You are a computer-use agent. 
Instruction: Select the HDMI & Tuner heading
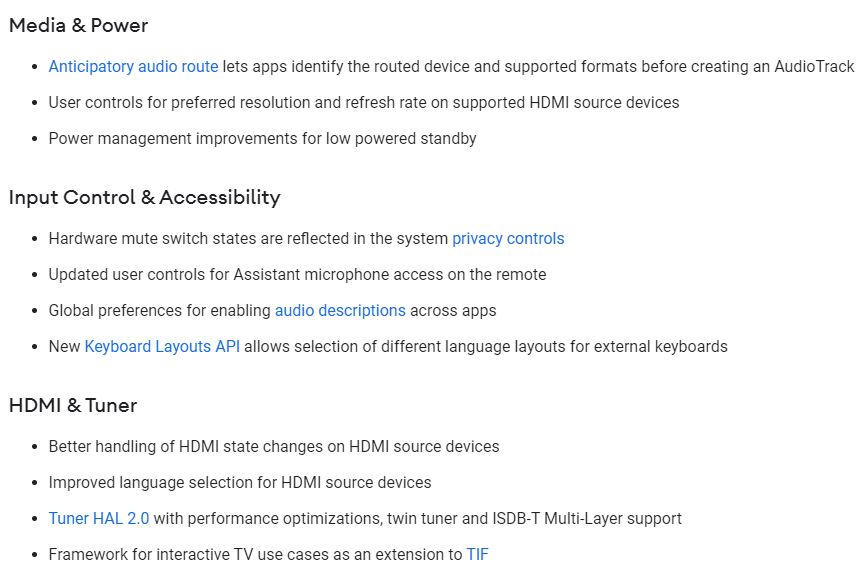pyautogui.click(x=73, y=405)
